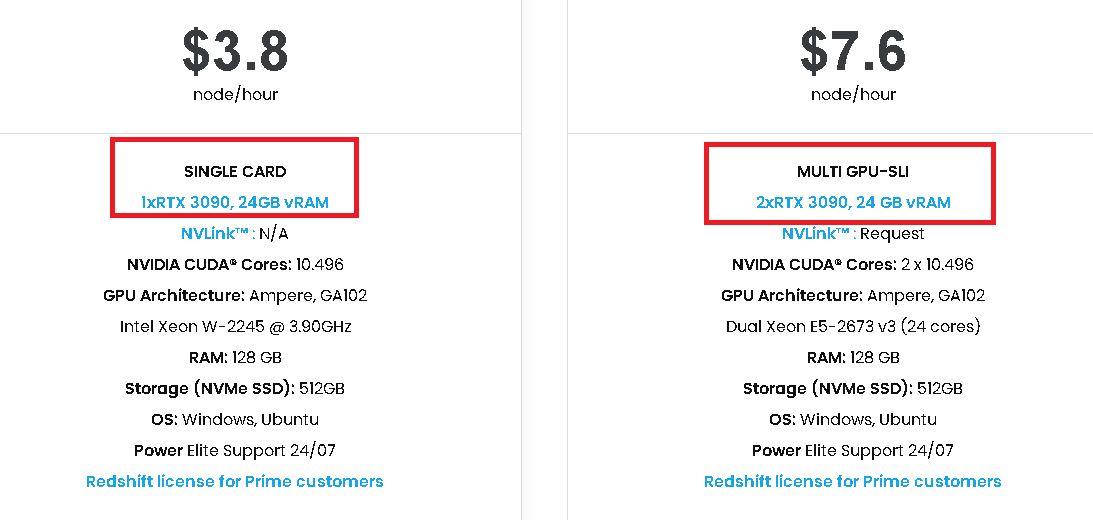Open the 1xRTX 3090, 24GB vRAM link
1093x520 pixels.
tap(234, 202)
